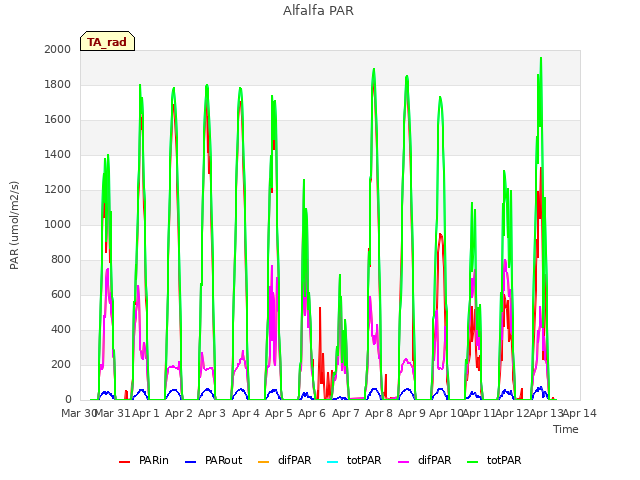The width and height of the screenshot is (640, 480).
Task: Click the 600 y-axis tick label
Action: point(61,294)
